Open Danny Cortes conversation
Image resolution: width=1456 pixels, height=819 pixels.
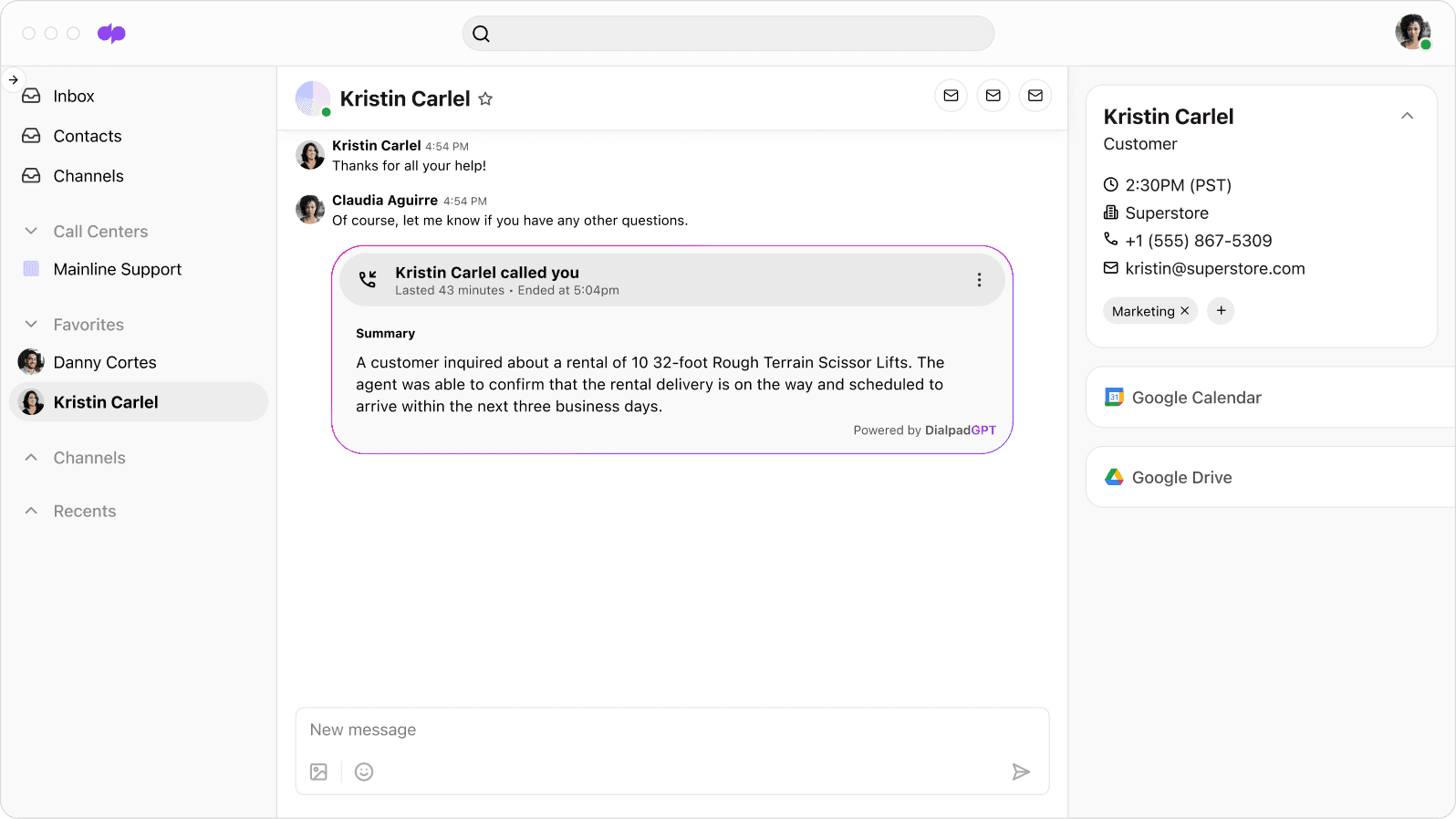click(x=104, y=362)
